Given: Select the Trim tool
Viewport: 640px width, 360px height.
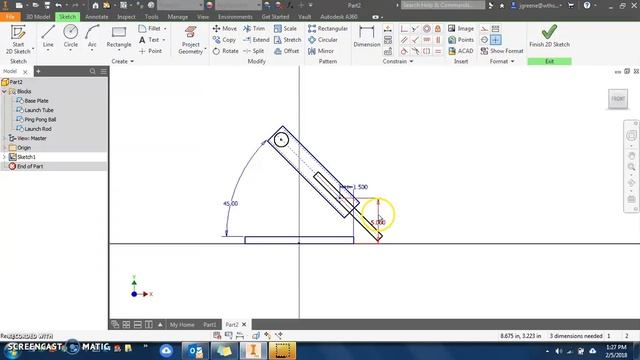Looking at the screenshot, I should point(254,29).
